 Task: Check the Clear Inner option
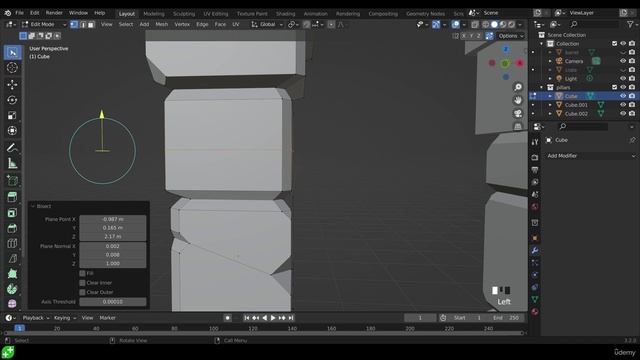click(82, 282)
